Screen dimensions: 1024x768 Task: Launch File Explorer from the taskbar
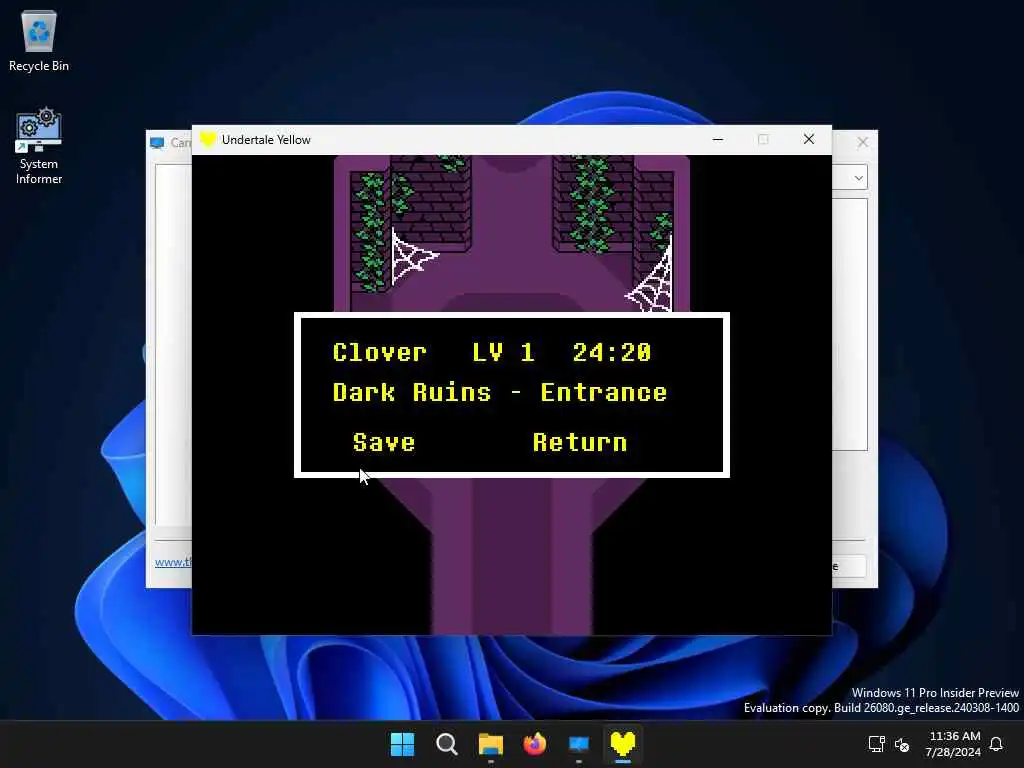click(490, 744)
